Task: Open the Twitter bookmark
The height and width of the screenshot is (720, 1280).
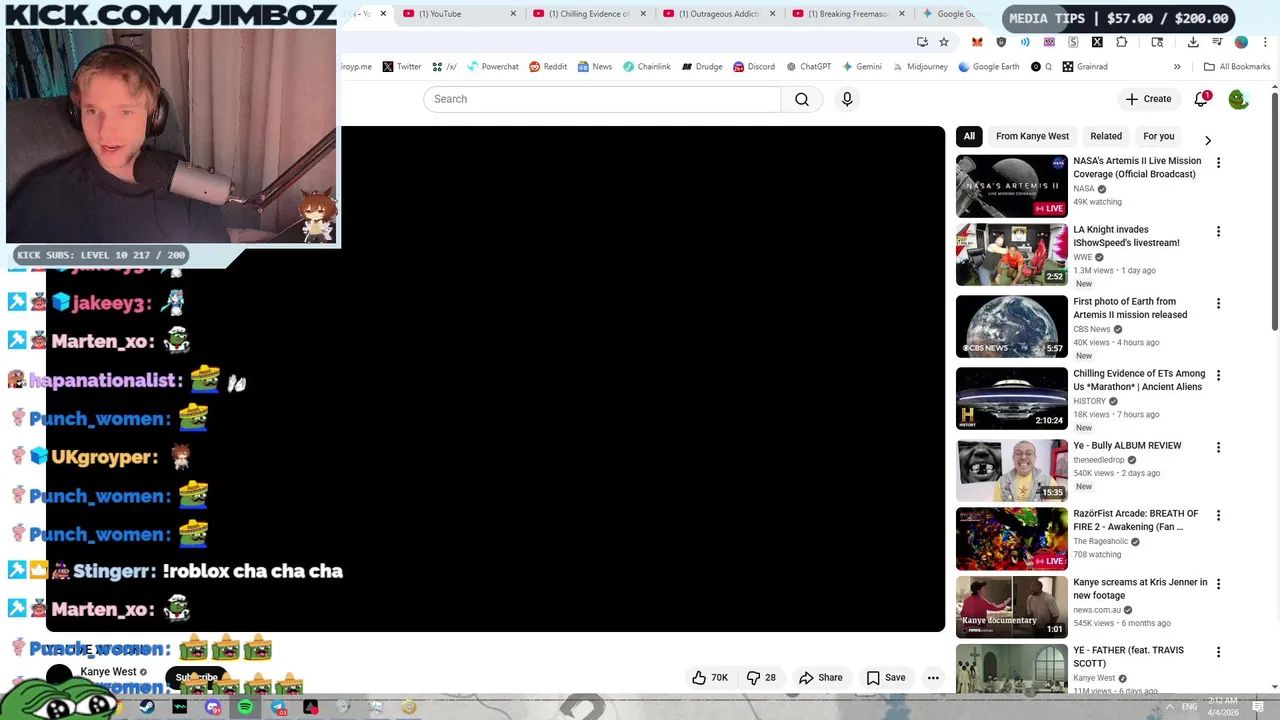Action: pyautogui.click(x=402, y=67)
